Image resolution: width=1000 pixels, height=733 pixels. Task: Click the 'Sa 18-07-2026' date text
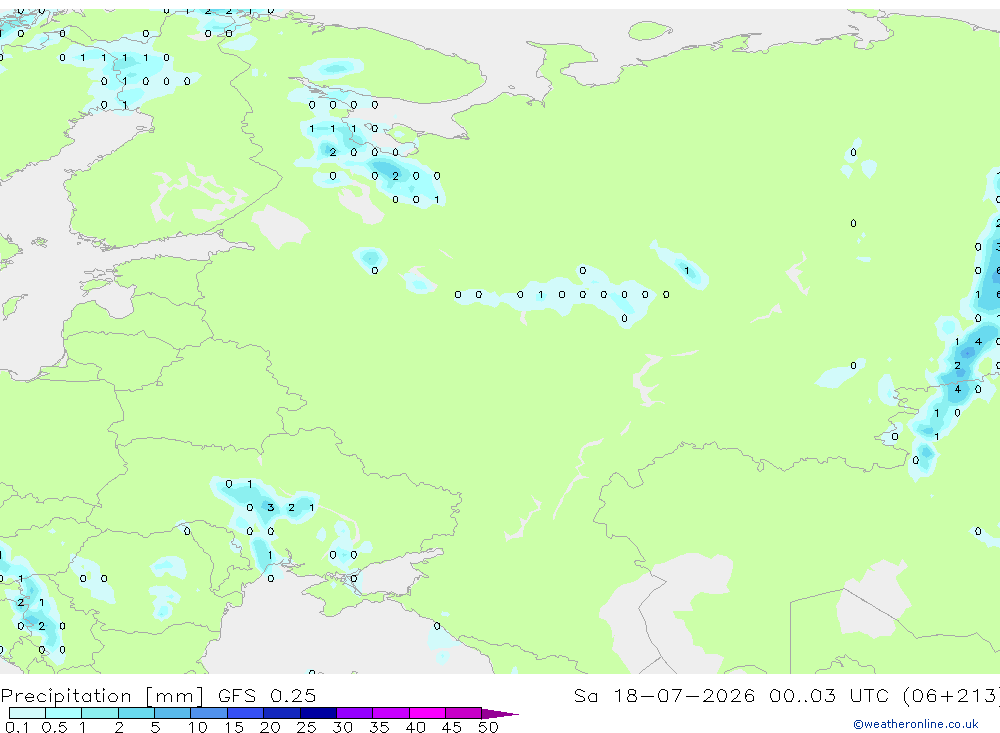click(x=664, y=695)
